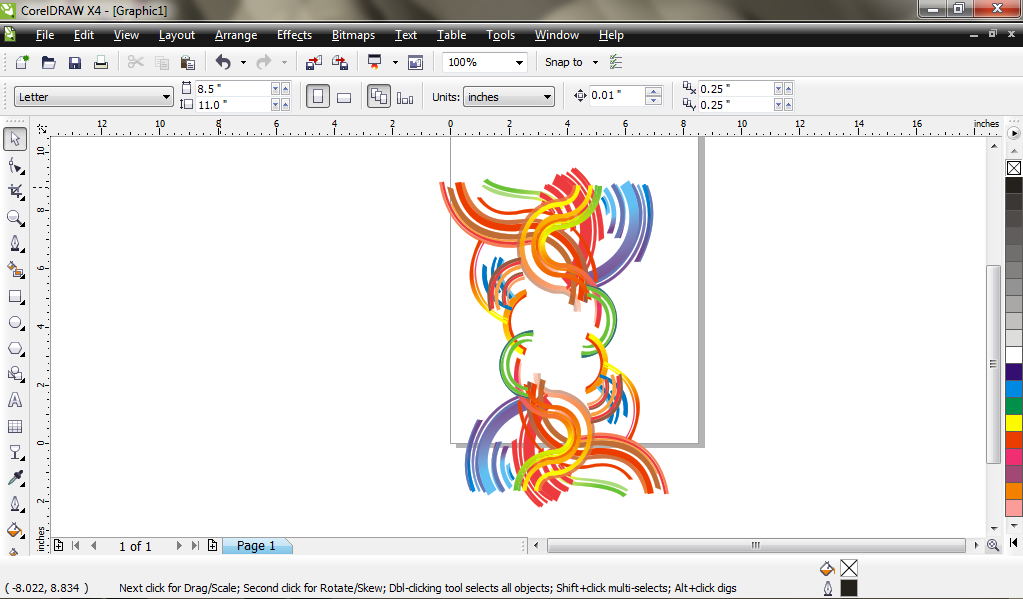Image resolution: width=1023 pixels, height=599 pixels.
Task: Create a new document
Action: click(22, 62)
